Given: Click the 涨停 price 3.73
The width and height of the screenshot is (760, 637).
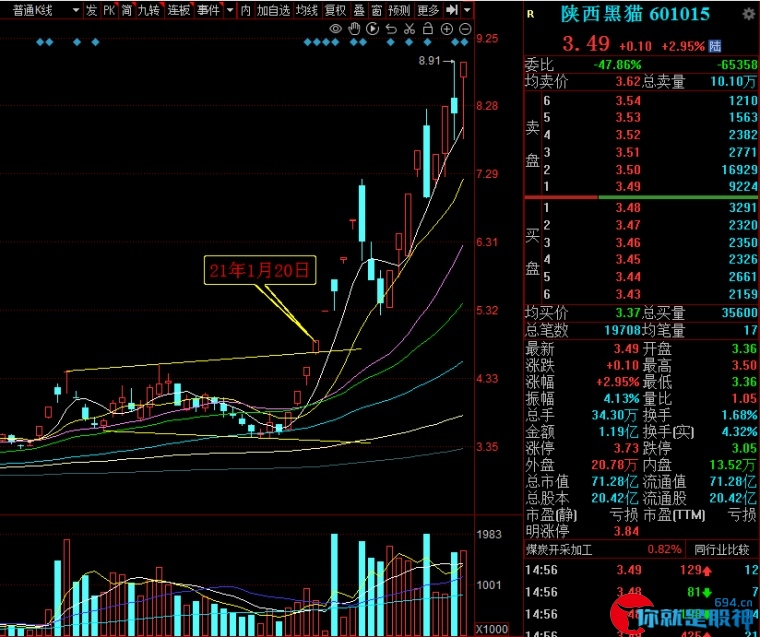Looking at the screenshot, I should tap(626, 448).
